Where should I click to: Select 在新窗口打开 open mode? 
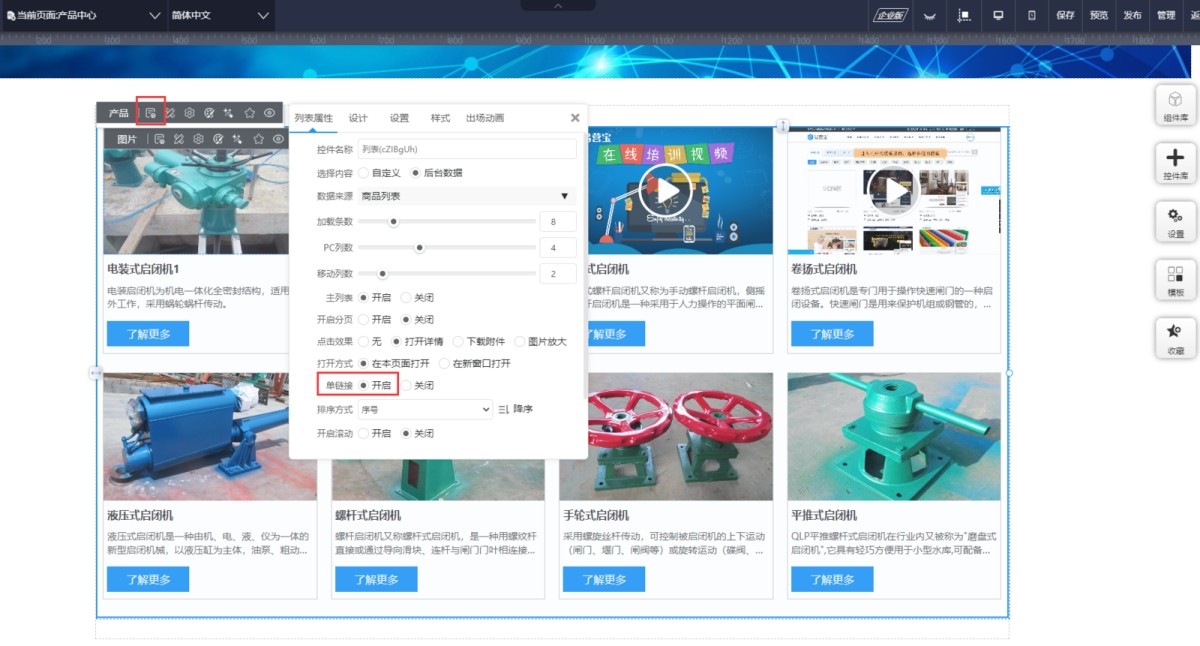[x=445, y=363]
